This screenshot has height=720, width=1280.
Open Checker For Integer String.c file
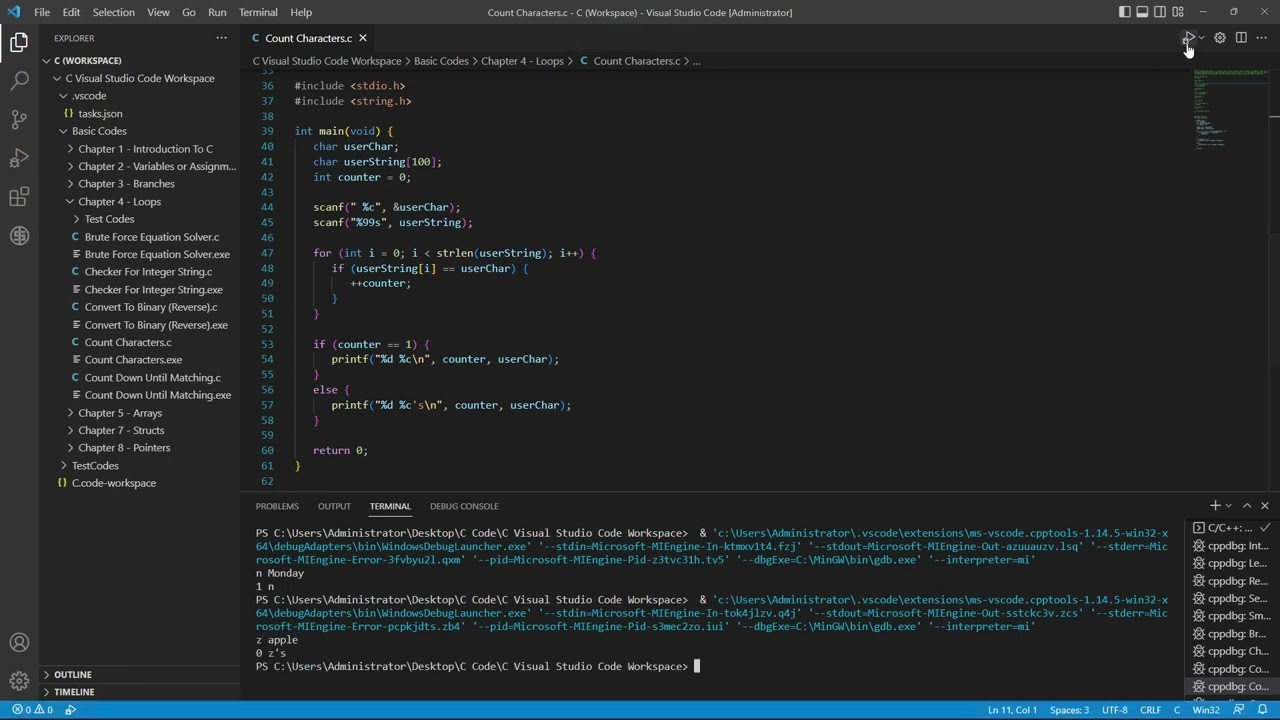(x=140, y=272)
